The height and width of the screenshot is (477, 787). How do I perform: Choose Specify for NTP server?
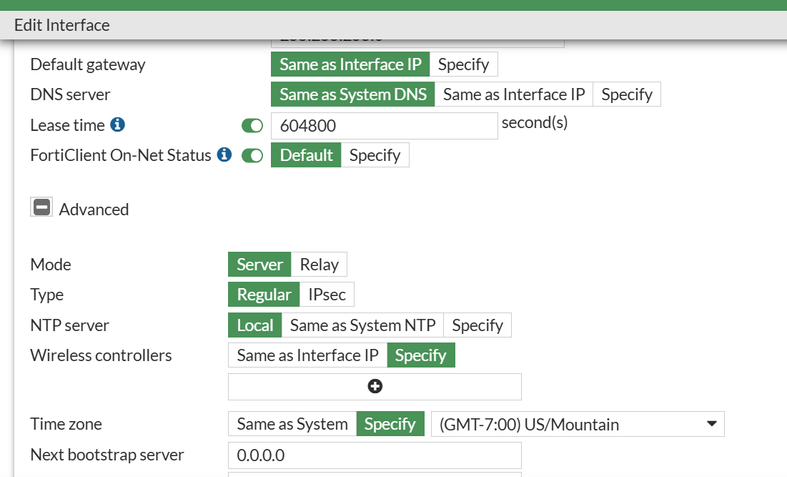[477, 325]
